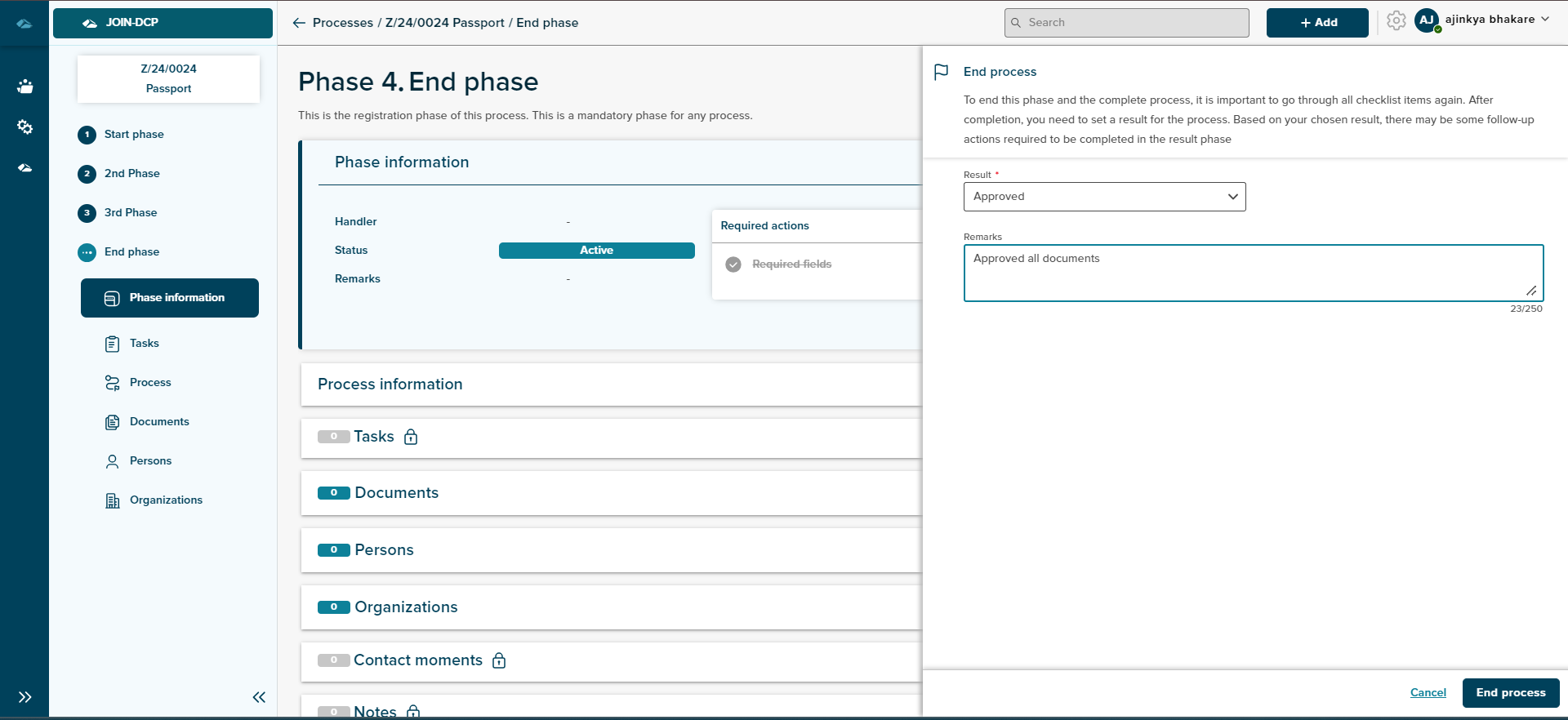Click the Remarks text area
This screenshot has height=720, width=1568.
(1253, 273)
